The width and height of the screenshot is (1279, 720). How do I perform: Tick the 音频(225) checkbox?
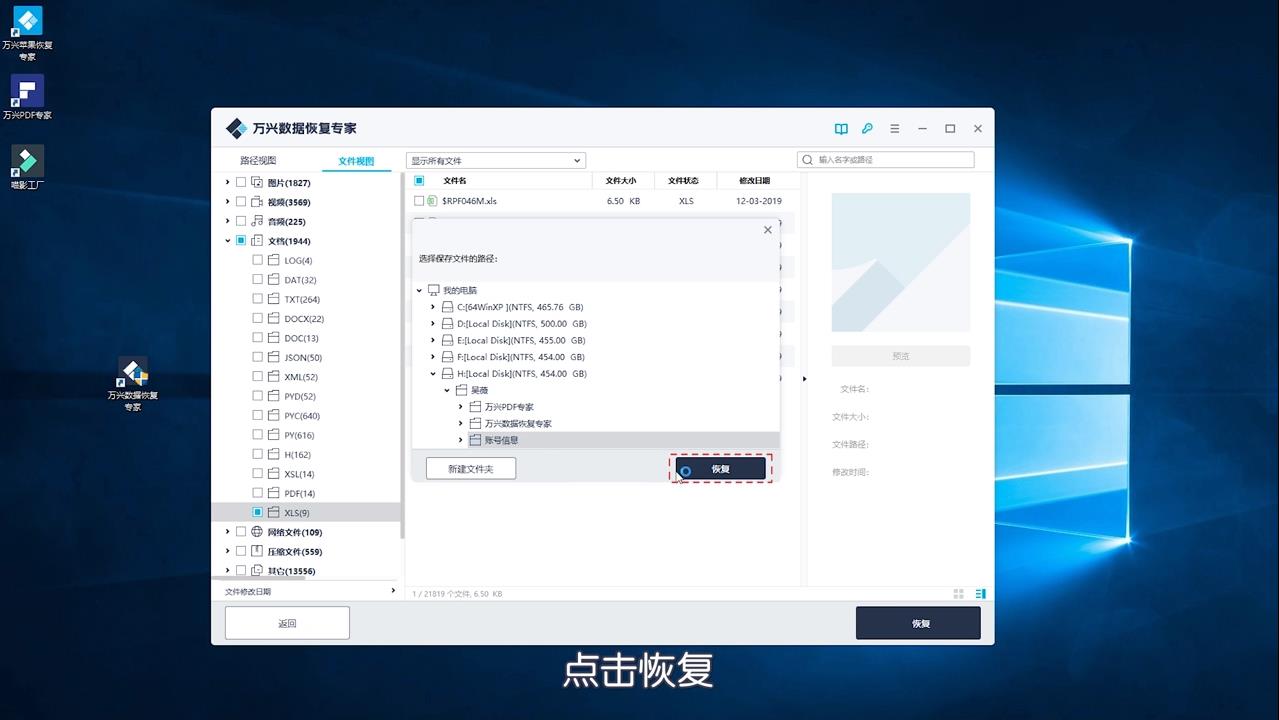tap(241, 221)
